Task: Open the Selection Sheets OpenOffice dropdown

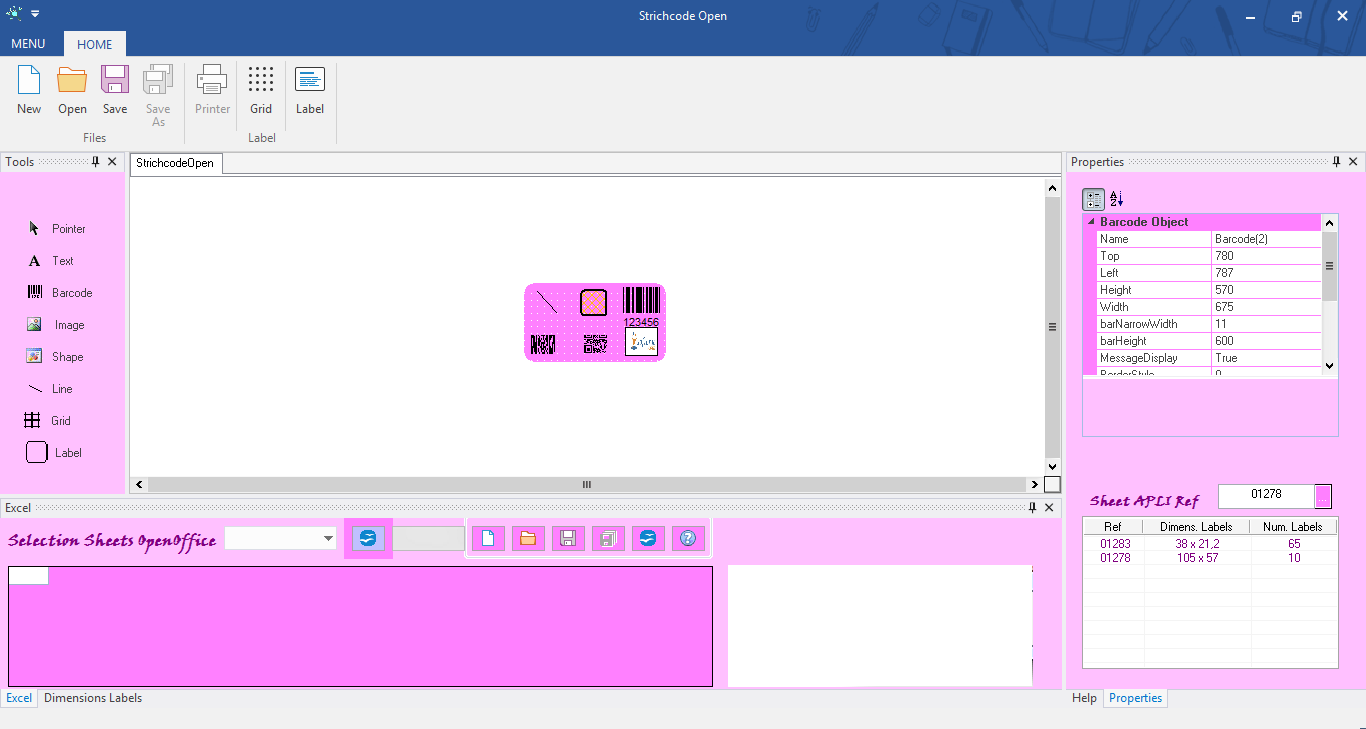Action: 328,539
